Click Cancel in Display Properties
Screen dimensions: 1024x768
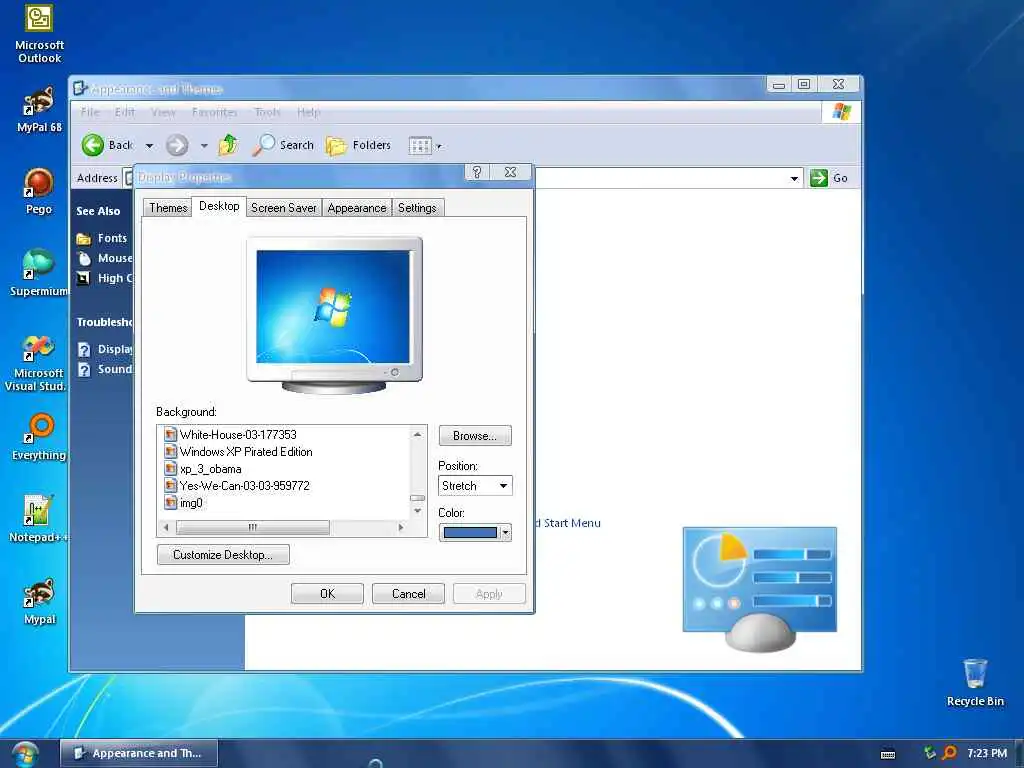pos(408,594)
